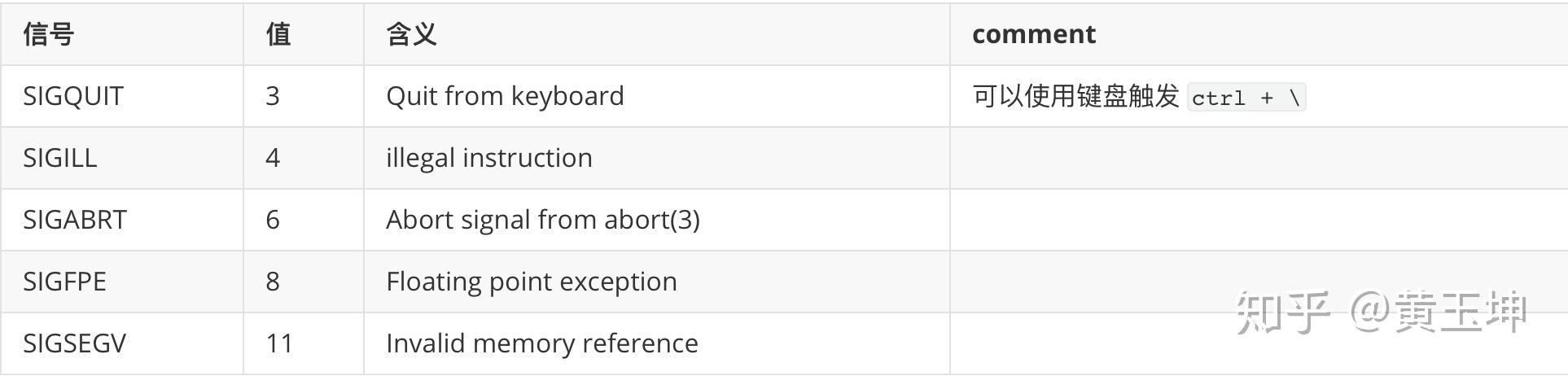This screenshot has height=376, width=1568.
Task: Click the "illegal instruction" description
Action: (488, 158)
